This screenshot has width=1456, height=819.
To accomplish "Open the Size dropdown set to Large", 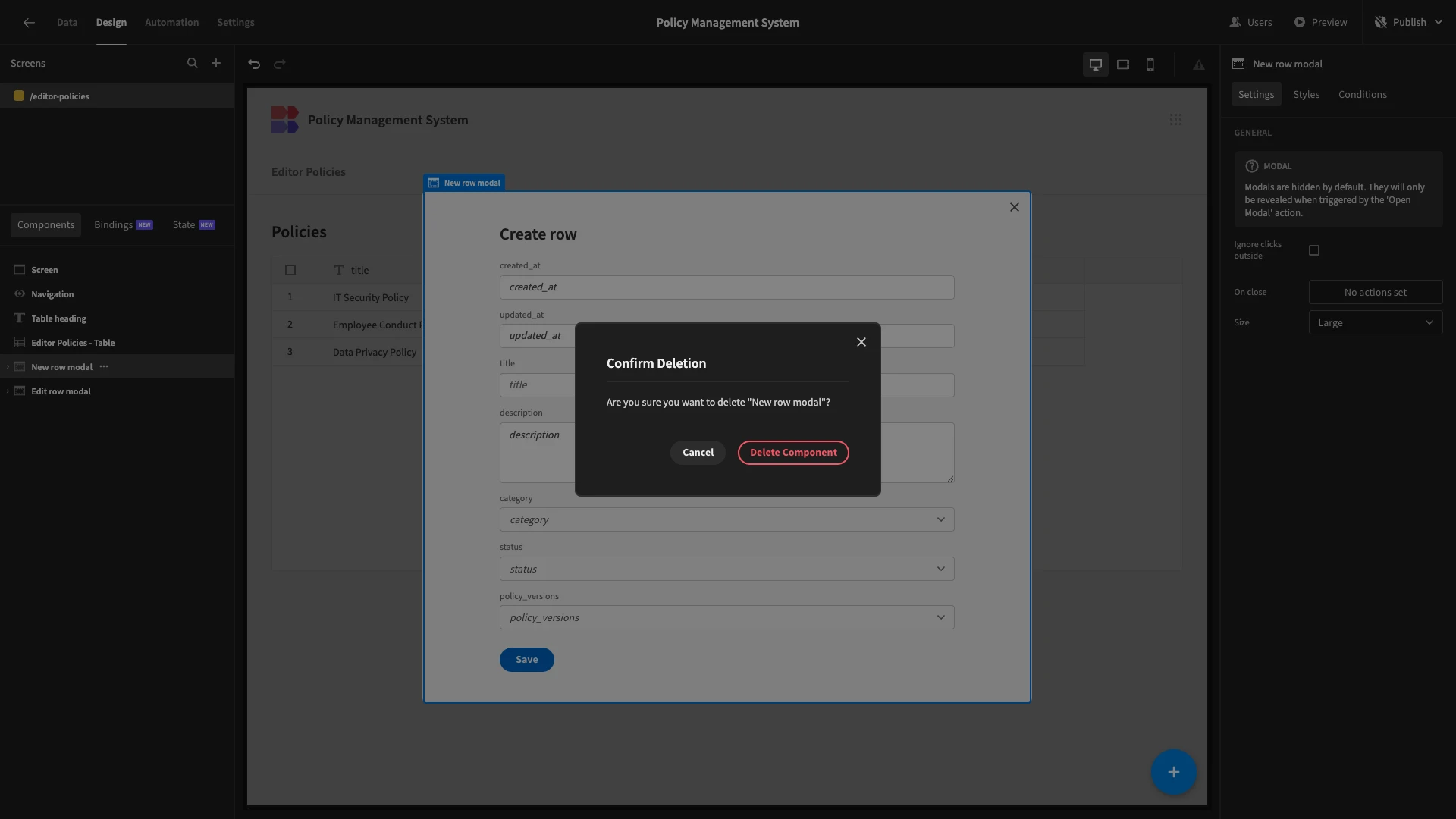I will tap(1376, 323).
